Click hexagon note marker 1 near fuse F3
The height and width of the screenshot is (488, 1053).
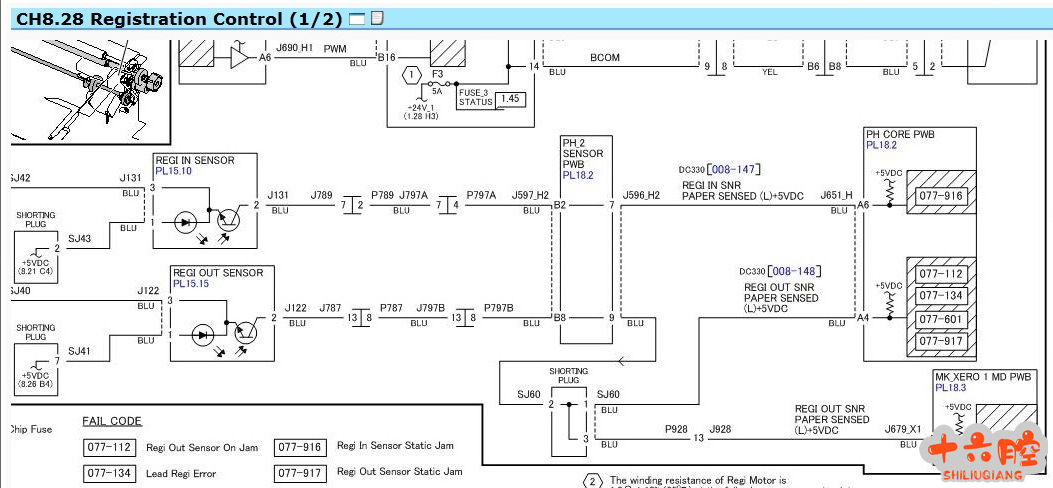(x=411, y=75)
